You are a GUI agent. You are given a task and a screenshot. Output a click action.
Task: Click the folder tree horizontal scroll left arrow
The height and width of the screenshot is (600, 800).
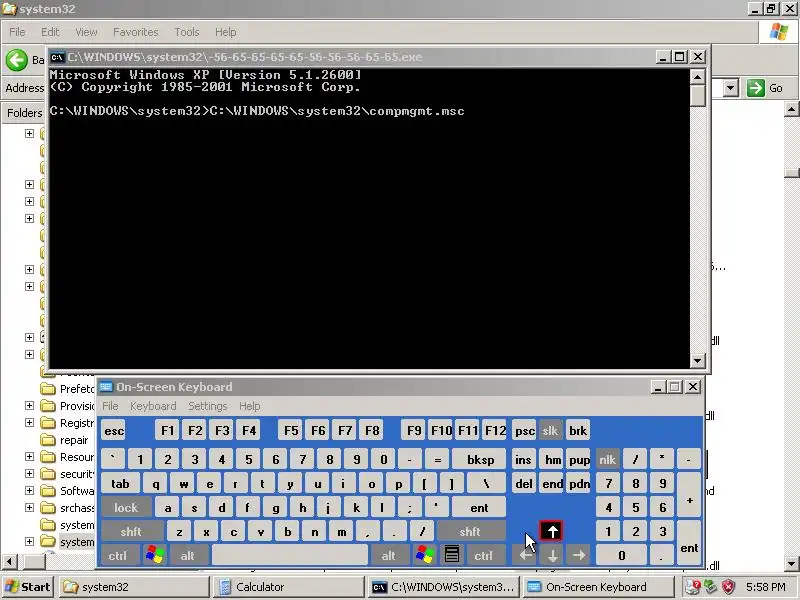8,563
